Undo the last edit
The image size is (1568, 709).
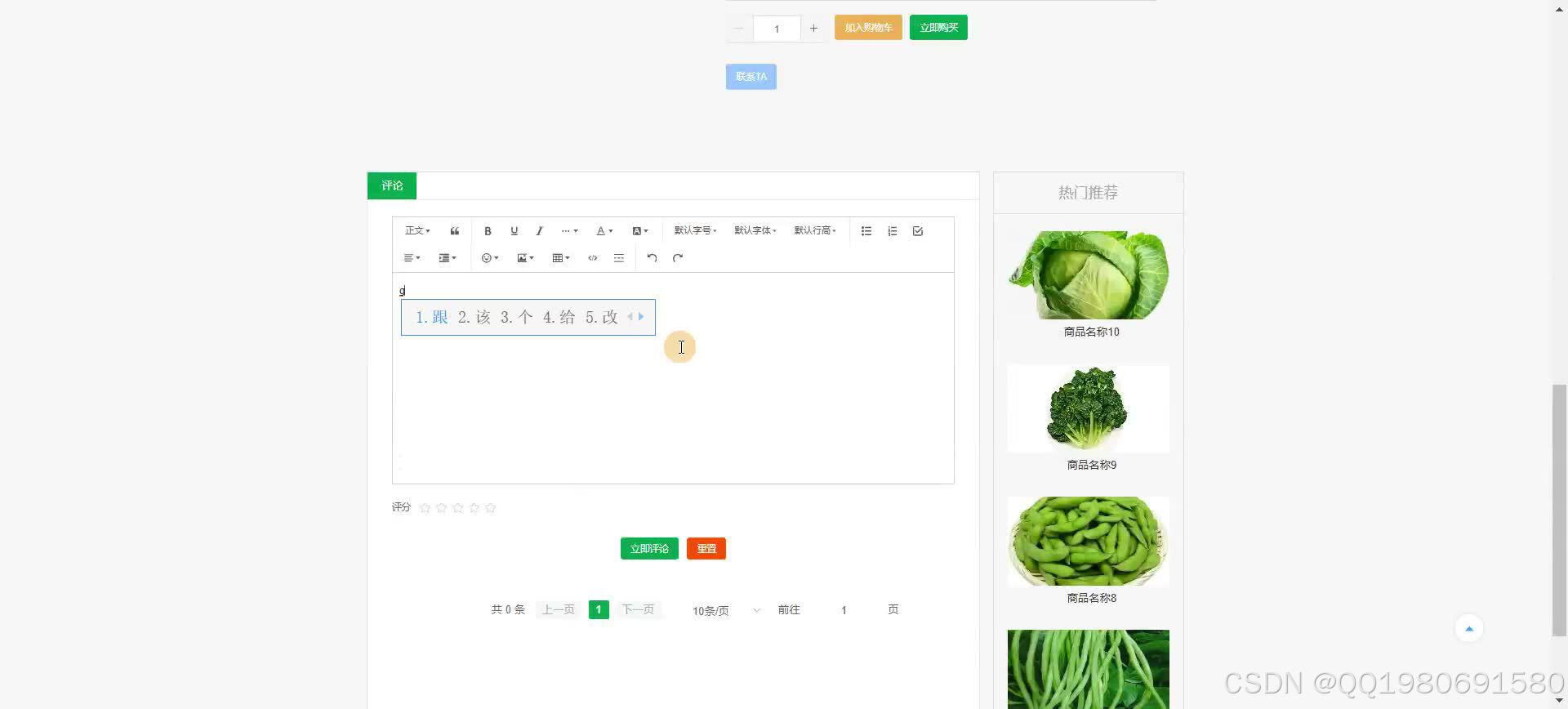(652, 258)
